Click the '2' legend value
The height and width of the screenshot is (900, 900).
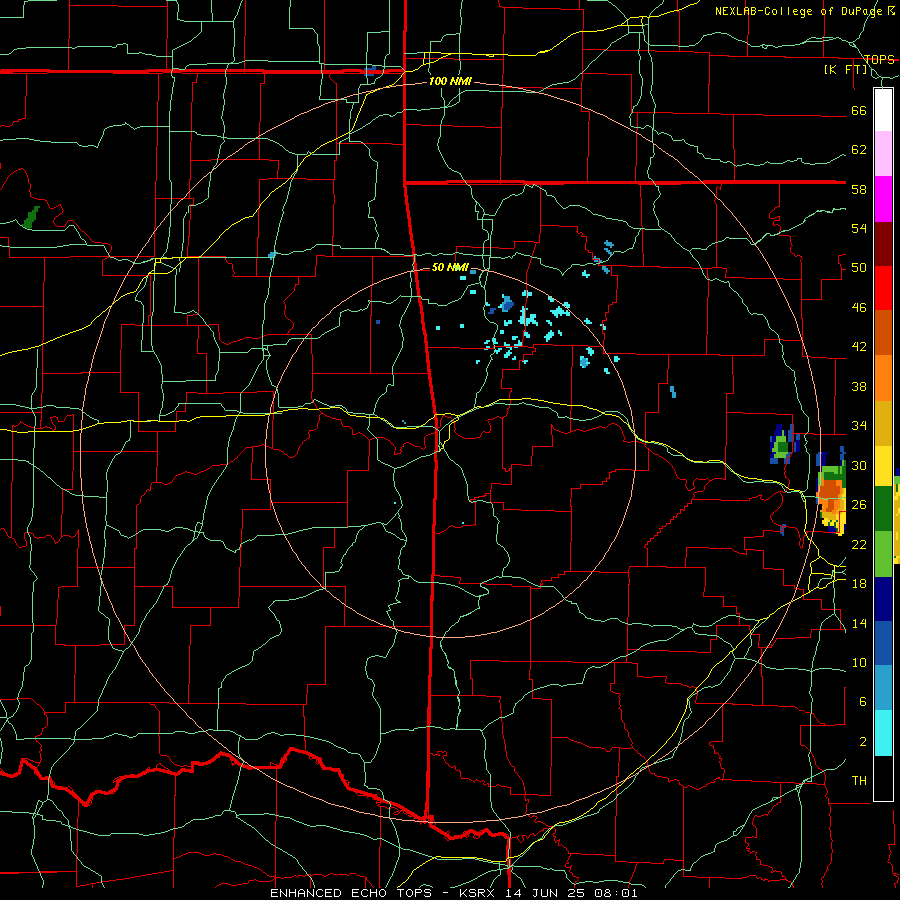(x=862, y=742)
